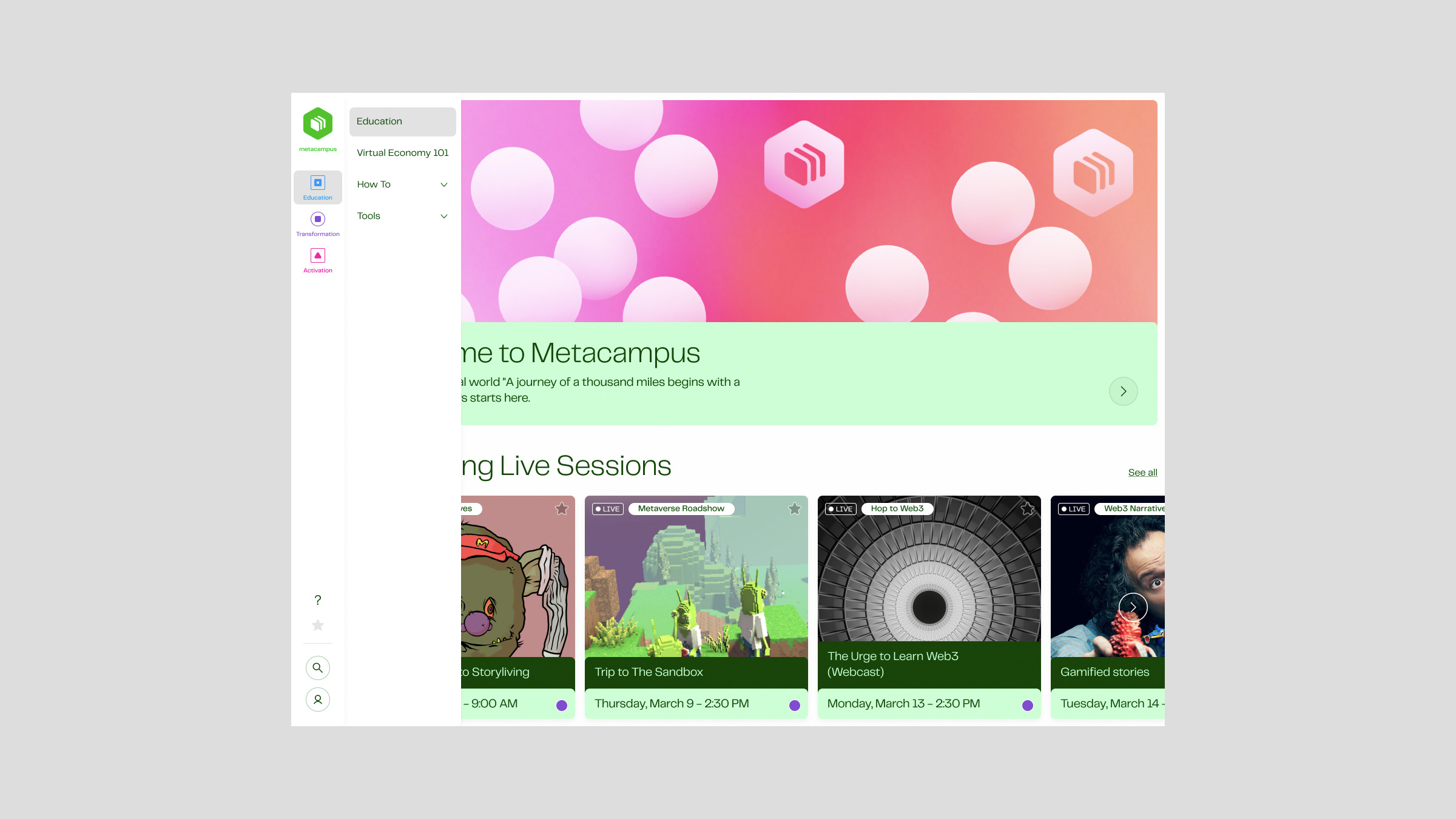The width and height of the screenshot is (1456, 819).
Task: Click the metacampus logo icon
Action: coord(318,124)
